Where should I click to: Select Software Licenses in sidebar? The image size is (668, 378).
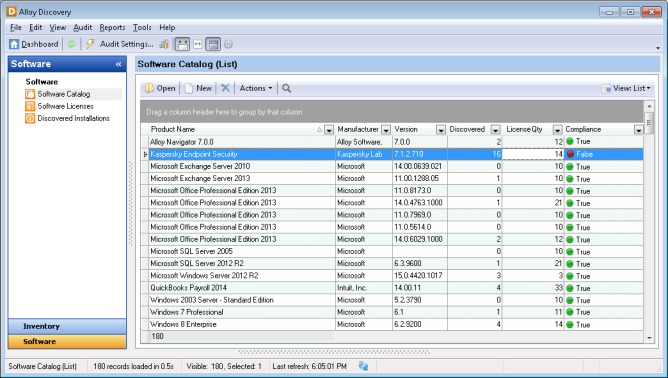tap(66, 106)
